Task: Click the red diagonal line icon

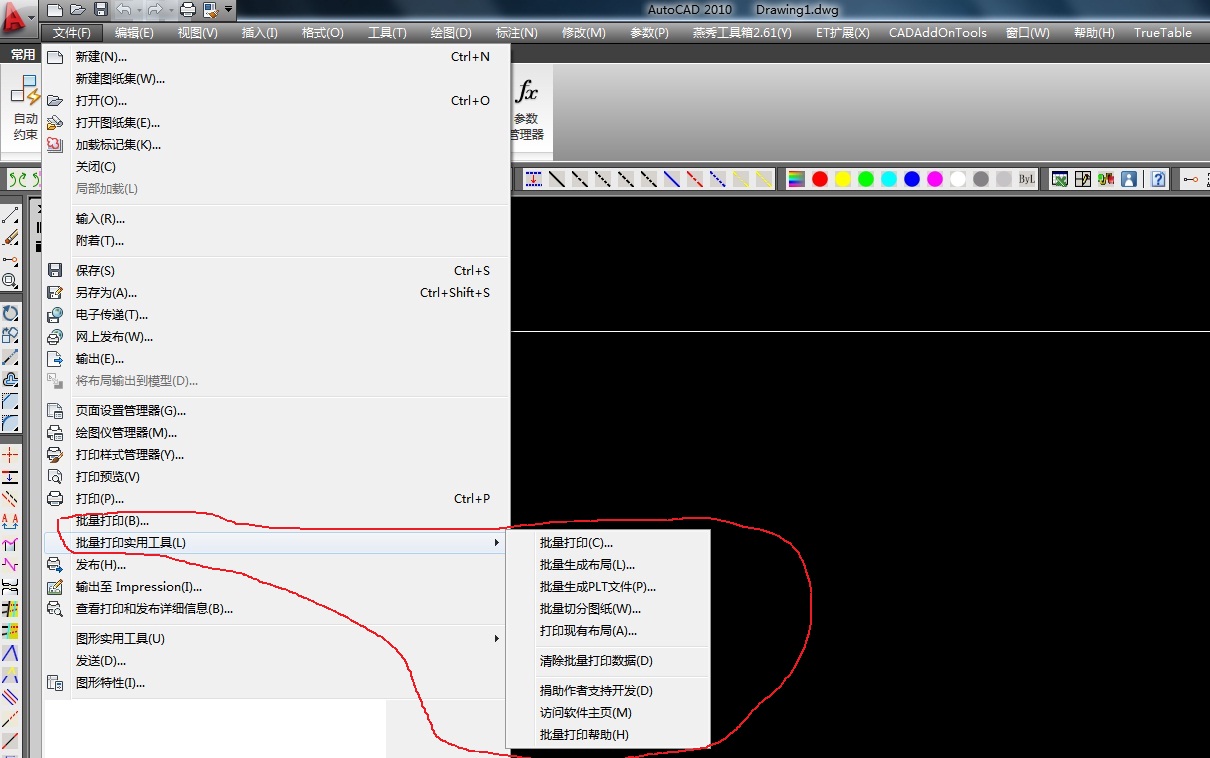Action: tap(695, 179)
